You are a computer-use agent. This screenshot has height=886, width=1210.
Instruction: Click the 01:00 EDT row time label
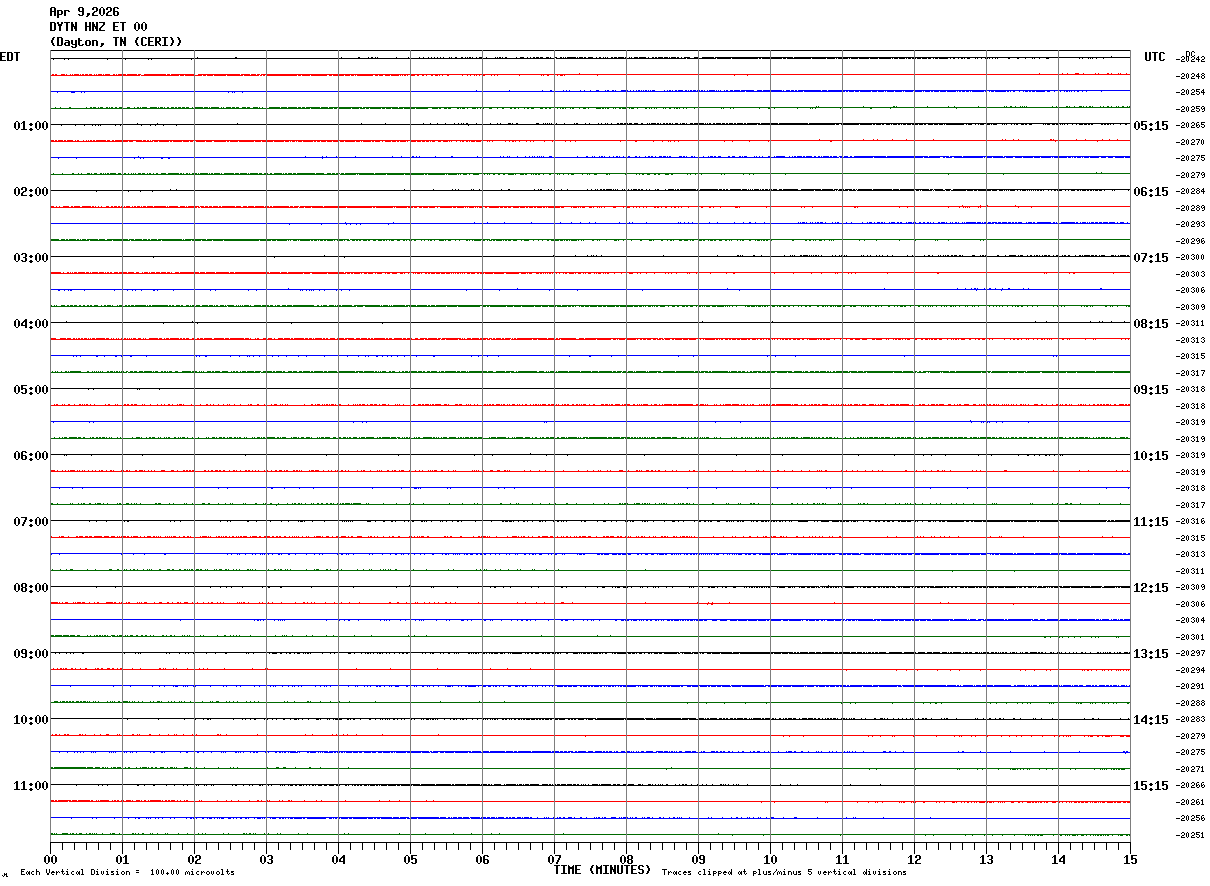coord(30,126)
